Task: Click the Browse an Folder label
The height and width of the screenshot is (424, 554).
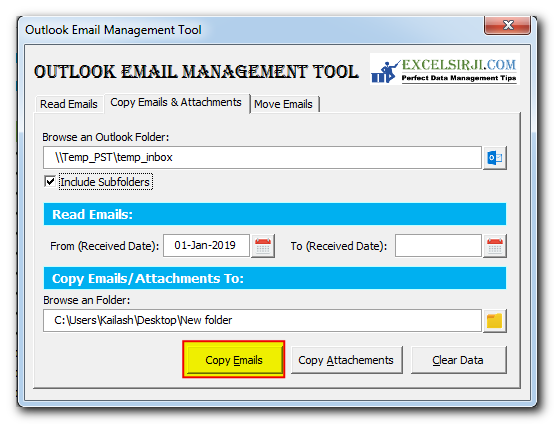Action: 87,300
